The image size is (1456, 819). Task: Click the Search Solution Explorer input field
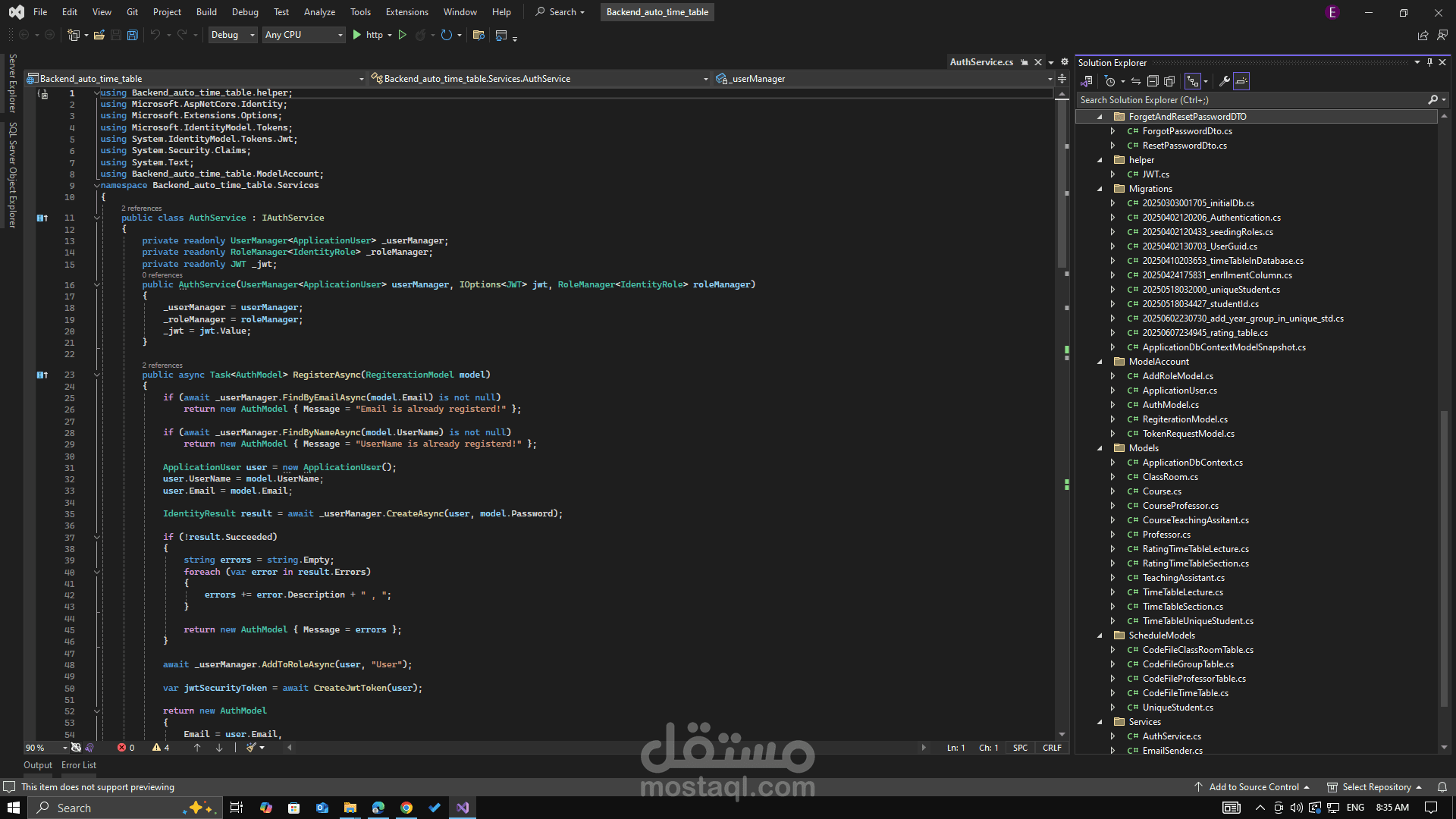click(x=1251, y=100)
